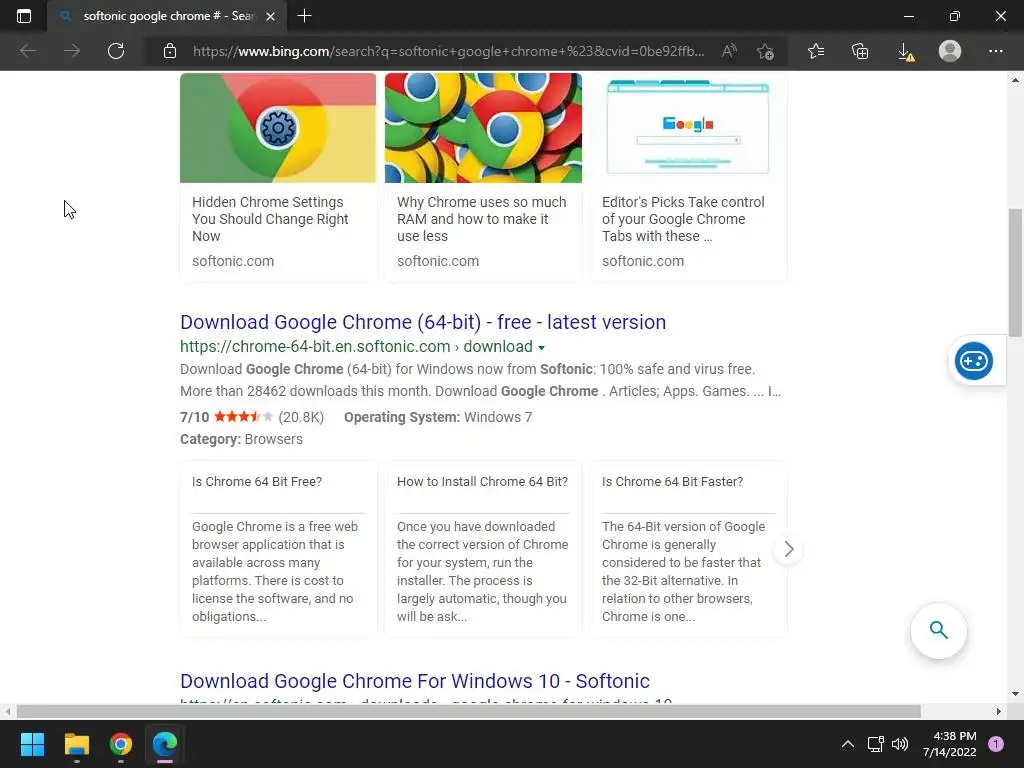Image resolution: width=1024 pixels, height=768 pixels.
Task: Select the softonic google chrome search tab
Action: 167,16
